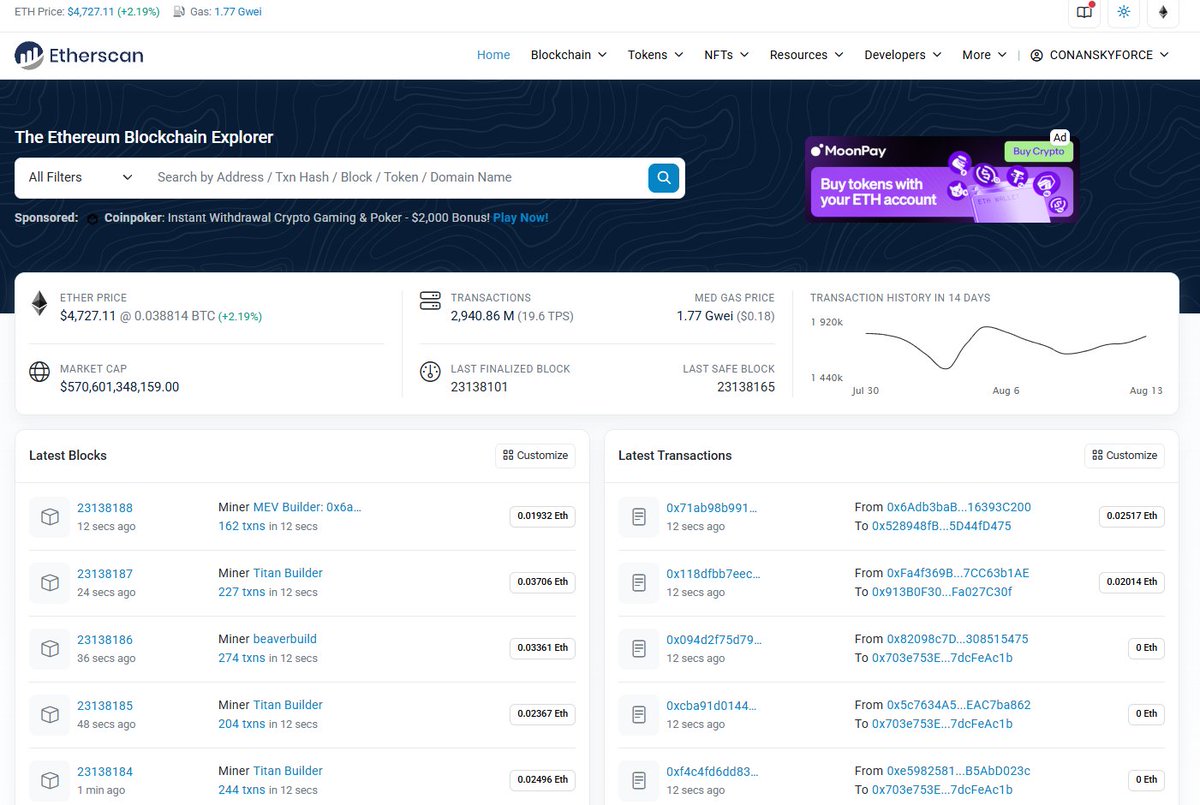Click the 1.77 Gwei gas link in top bar
The width and height of the screenshot is (1200, 805).
click(238, 12)
